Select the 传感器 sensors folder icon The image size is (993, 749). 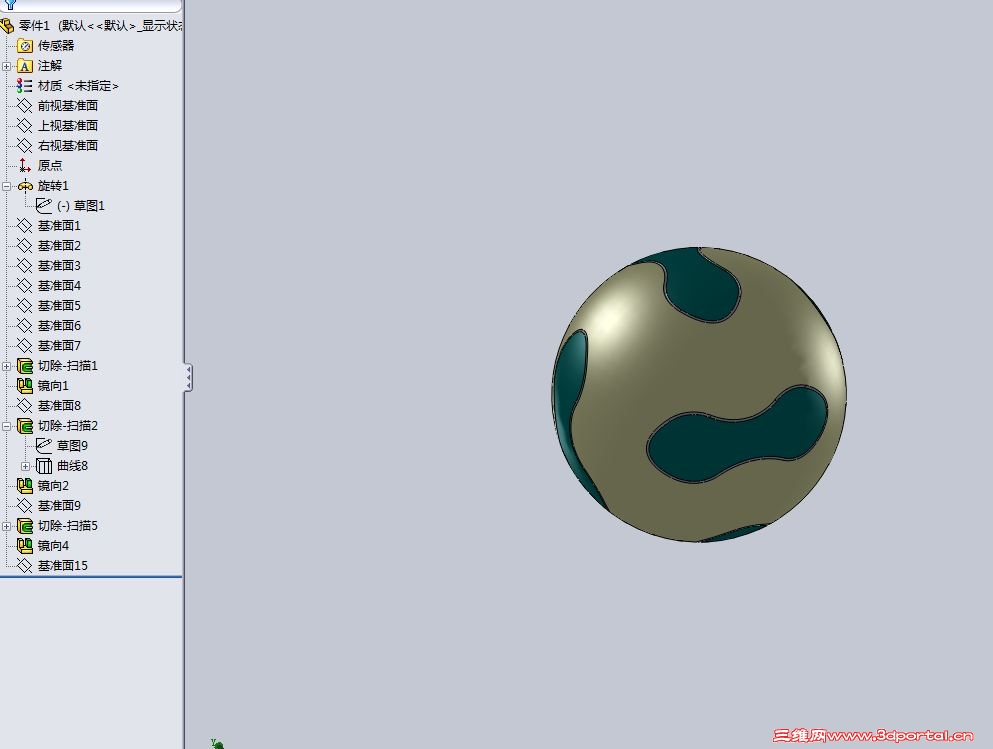pyautogui.click(x=25, y=46)
